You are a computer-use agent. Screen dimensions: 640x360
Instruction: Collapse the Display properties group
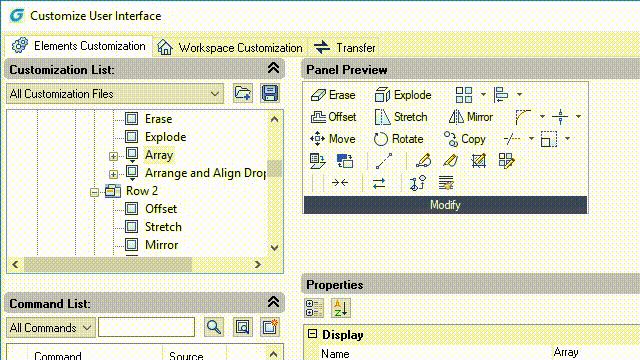click(312, 334)
